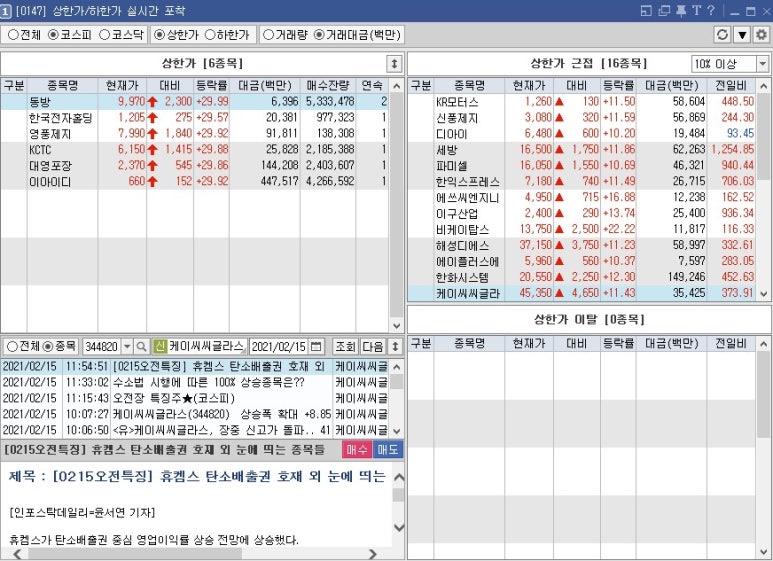Open the black triangle dropdown menu button
This screenshot has height=561, width=773.
[x=742, y=35]
